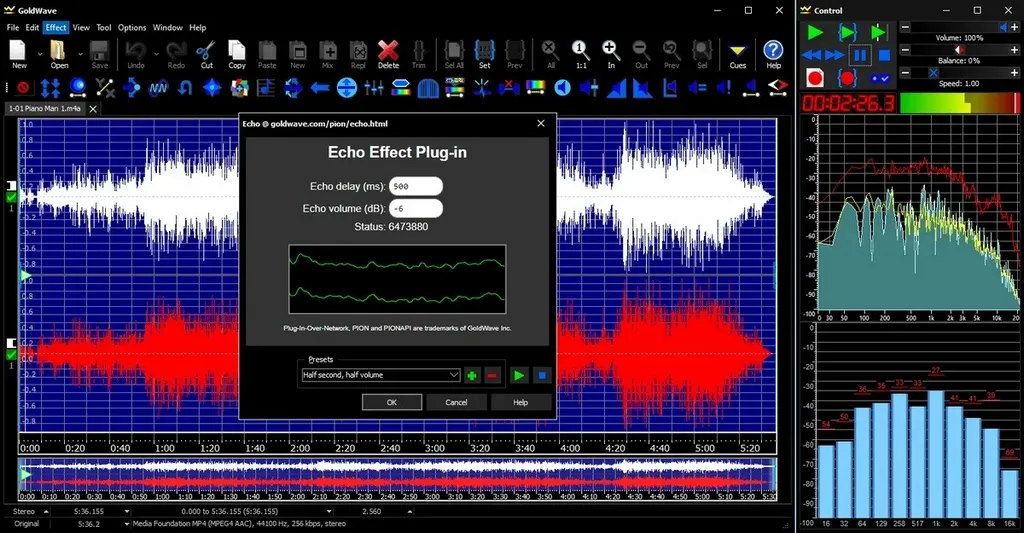This screenshot has height=533, width=1024.
Task: Click Cancel in the Echo dialog
Action: coord(456,402)
